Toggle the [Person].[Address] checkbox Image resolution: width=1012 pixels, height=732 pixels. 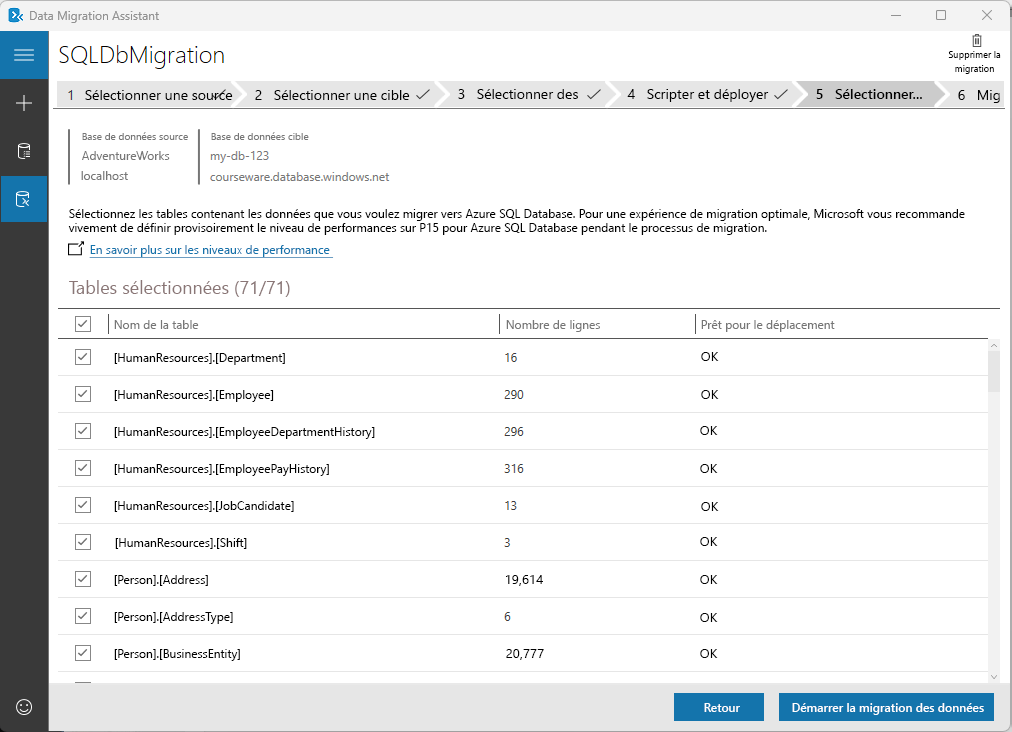coord(83,579)
